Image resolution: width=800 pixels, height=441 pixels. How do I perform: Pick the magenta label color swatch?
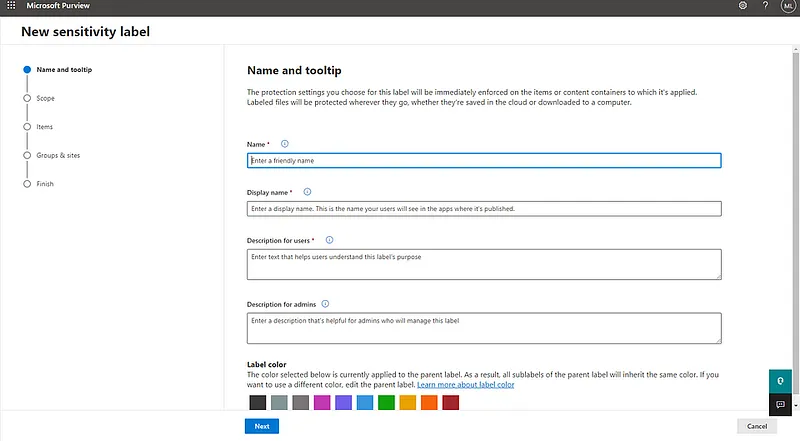click(x=322, y=402)
